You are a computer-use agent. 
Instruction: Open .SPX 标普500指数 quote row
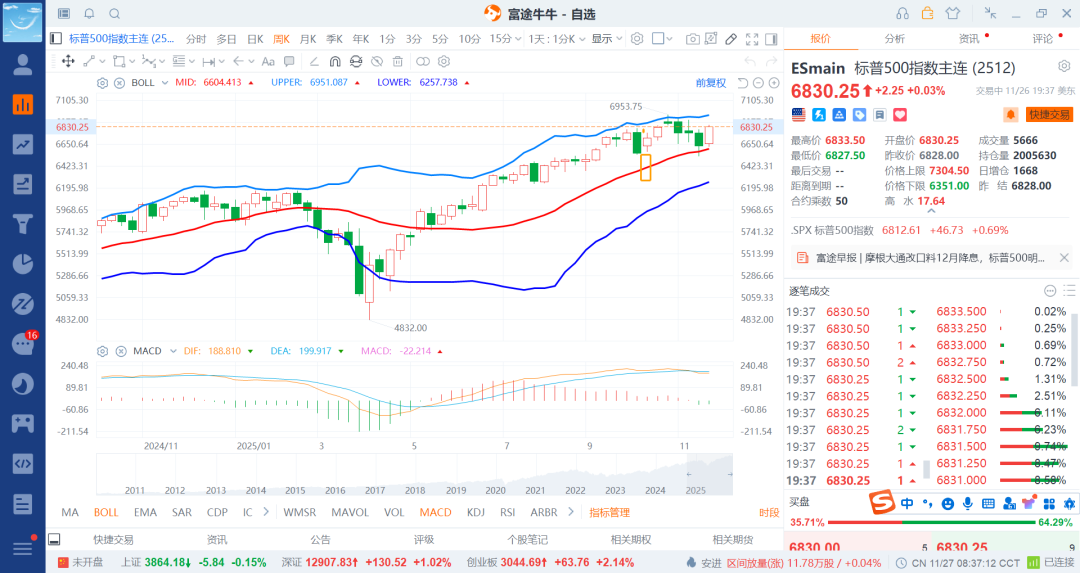(899, 230)
